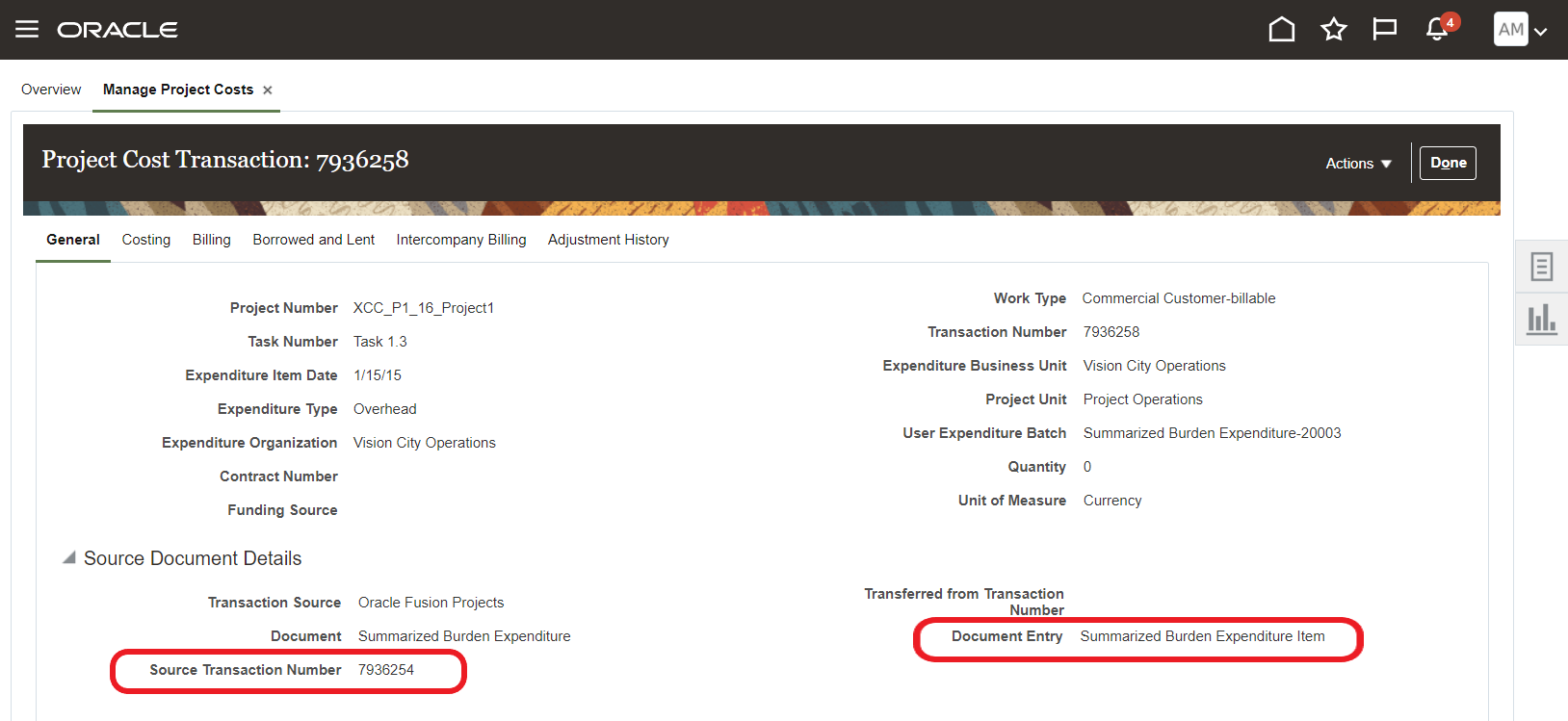Click the Task 1.3 value

point(380,342)
